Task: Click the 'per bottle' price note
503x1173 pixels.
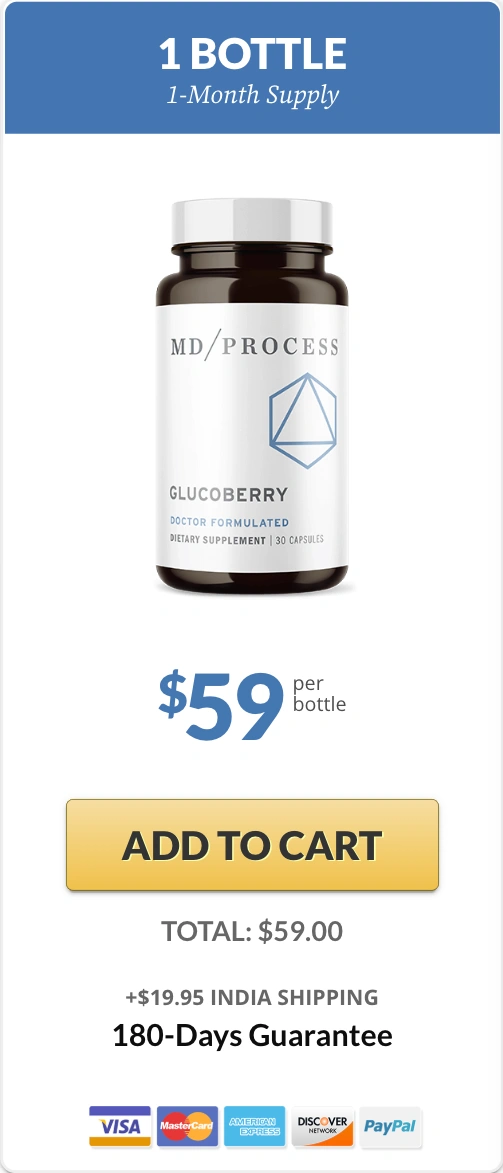Action: pyautogui.click(x=320, y=693)
